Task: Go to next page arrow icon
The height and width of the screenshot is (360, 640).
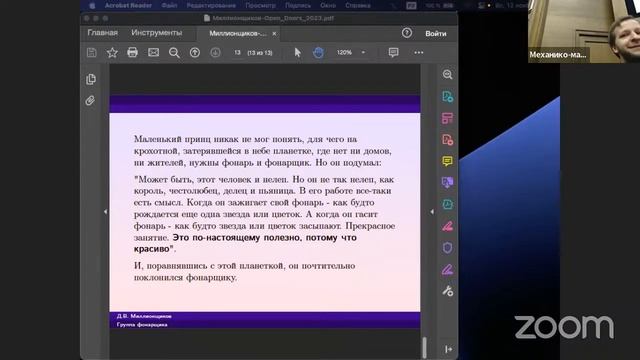Action: pos(215,52)
